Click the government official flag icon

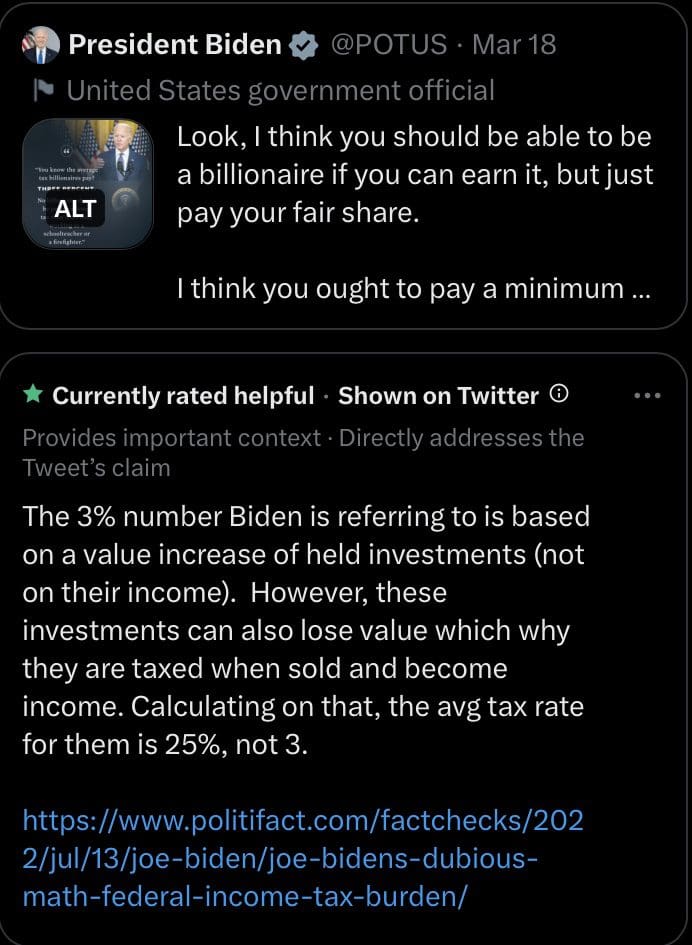(41, 91)
